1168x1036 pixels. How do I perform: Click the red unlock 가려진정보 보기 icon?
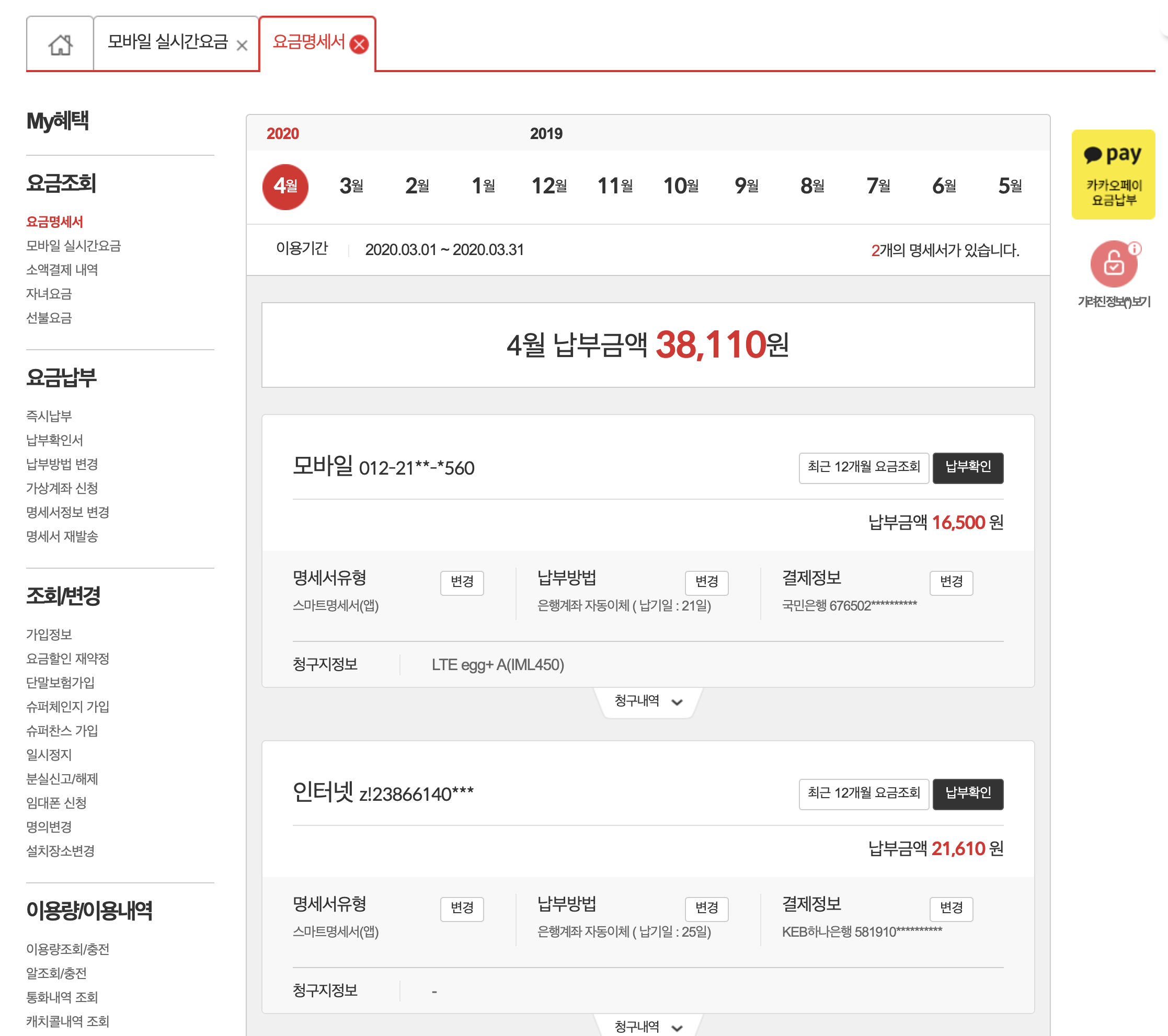1113,264
